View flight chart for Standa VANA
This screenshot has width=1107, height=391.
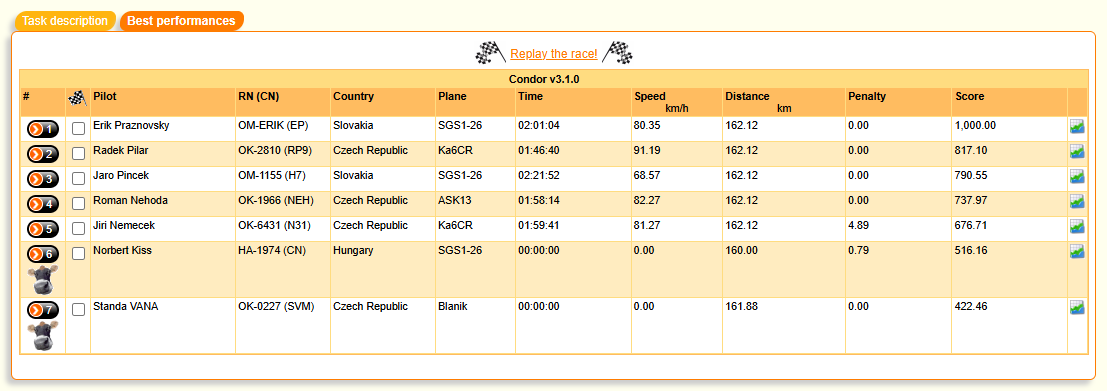coord(1077,307)
